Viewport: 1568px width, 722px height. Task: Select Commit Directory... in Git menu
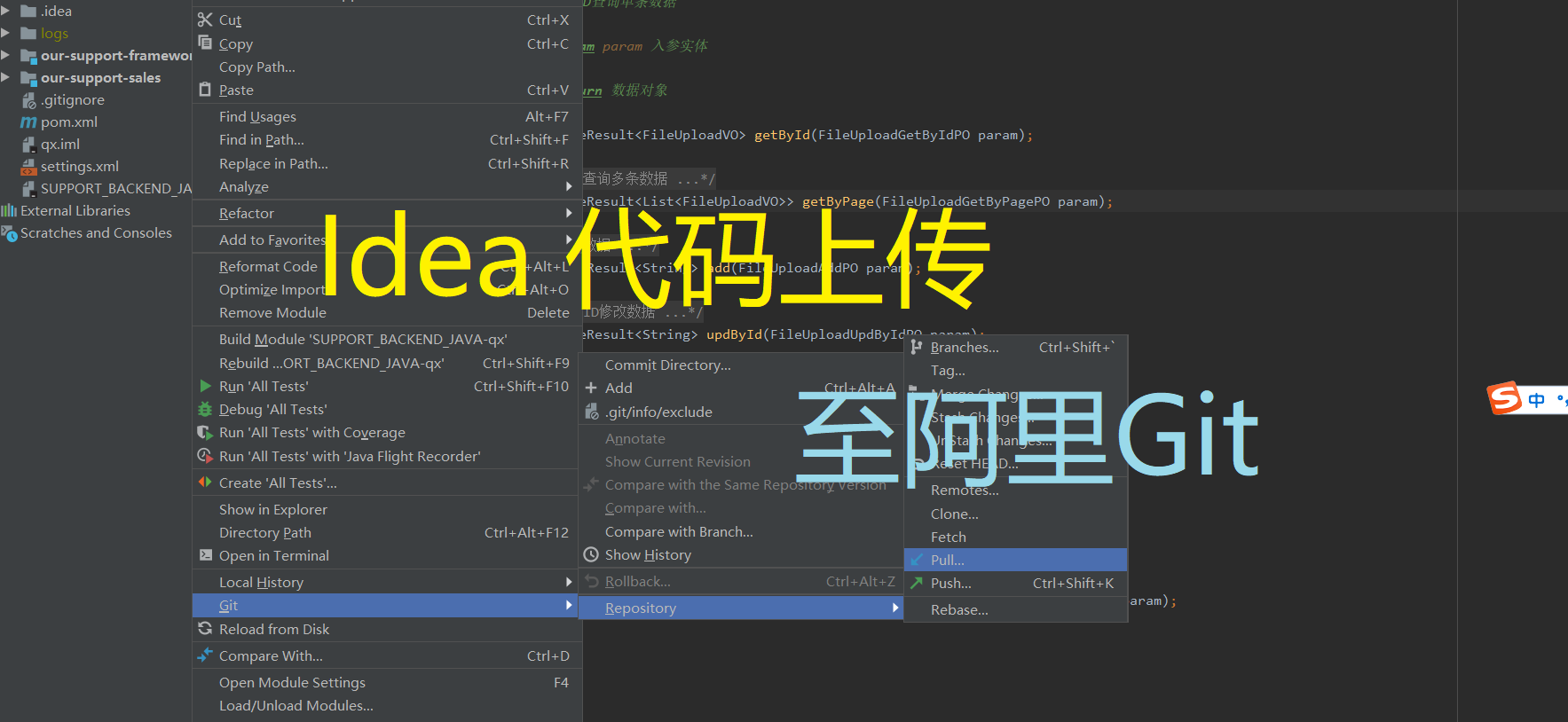click(x=741, y=365)
